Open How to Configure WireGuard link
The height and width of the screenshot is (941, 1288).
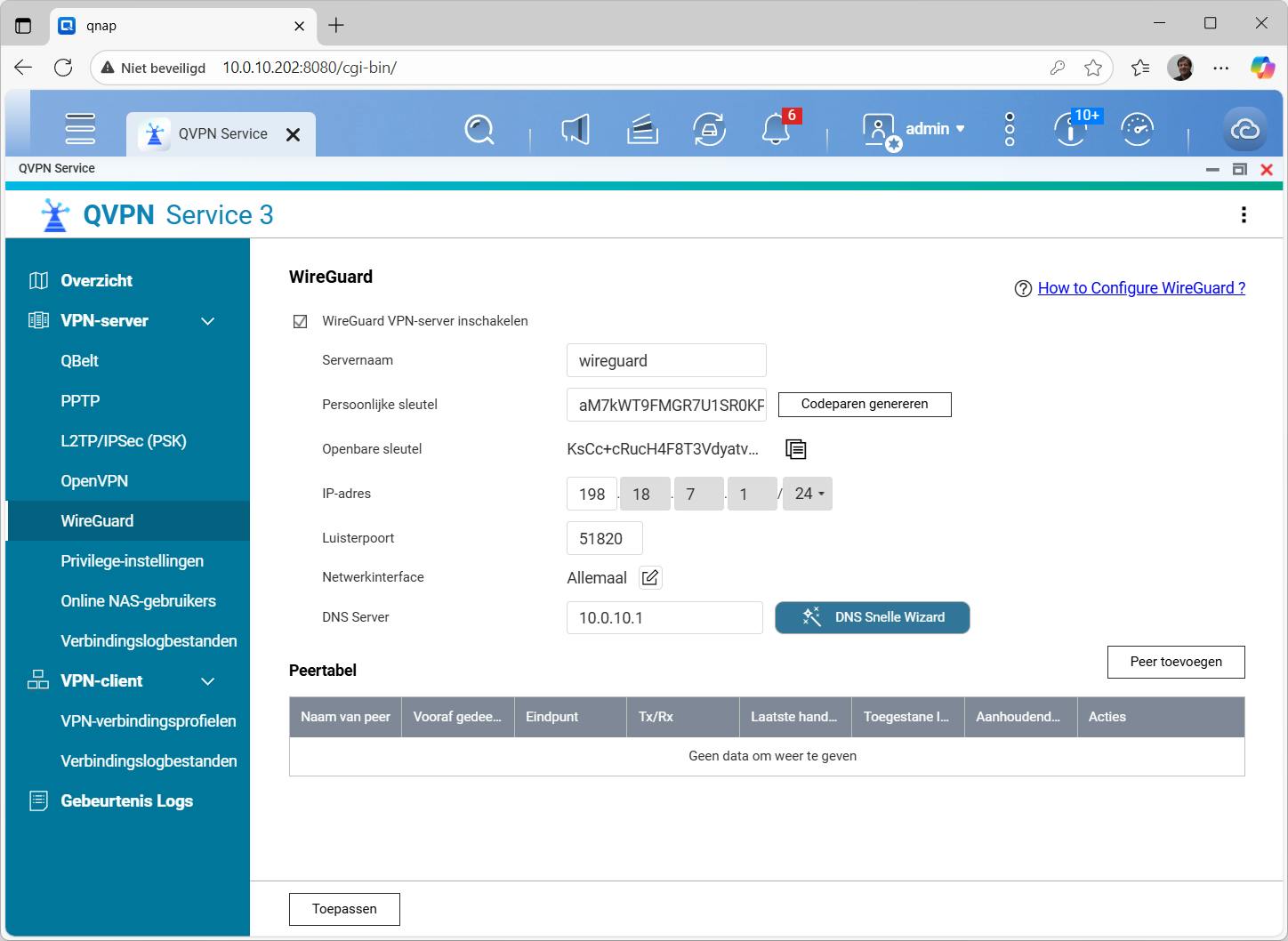pyautogui.click(x=1141, y=288)
